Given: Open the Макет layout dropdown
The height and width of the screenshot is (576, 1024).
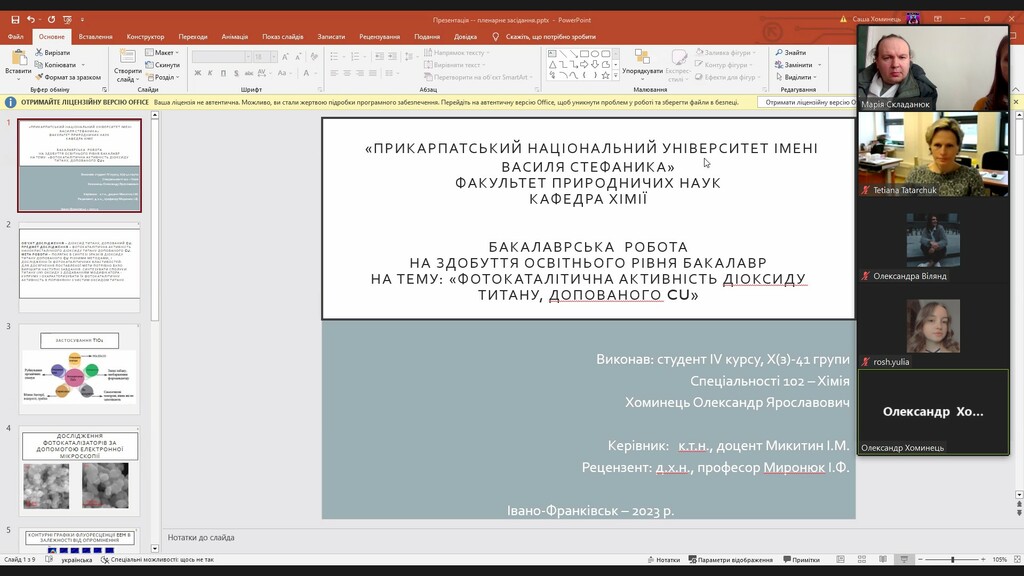Looking at the screenshot, I should click(162, 52).
